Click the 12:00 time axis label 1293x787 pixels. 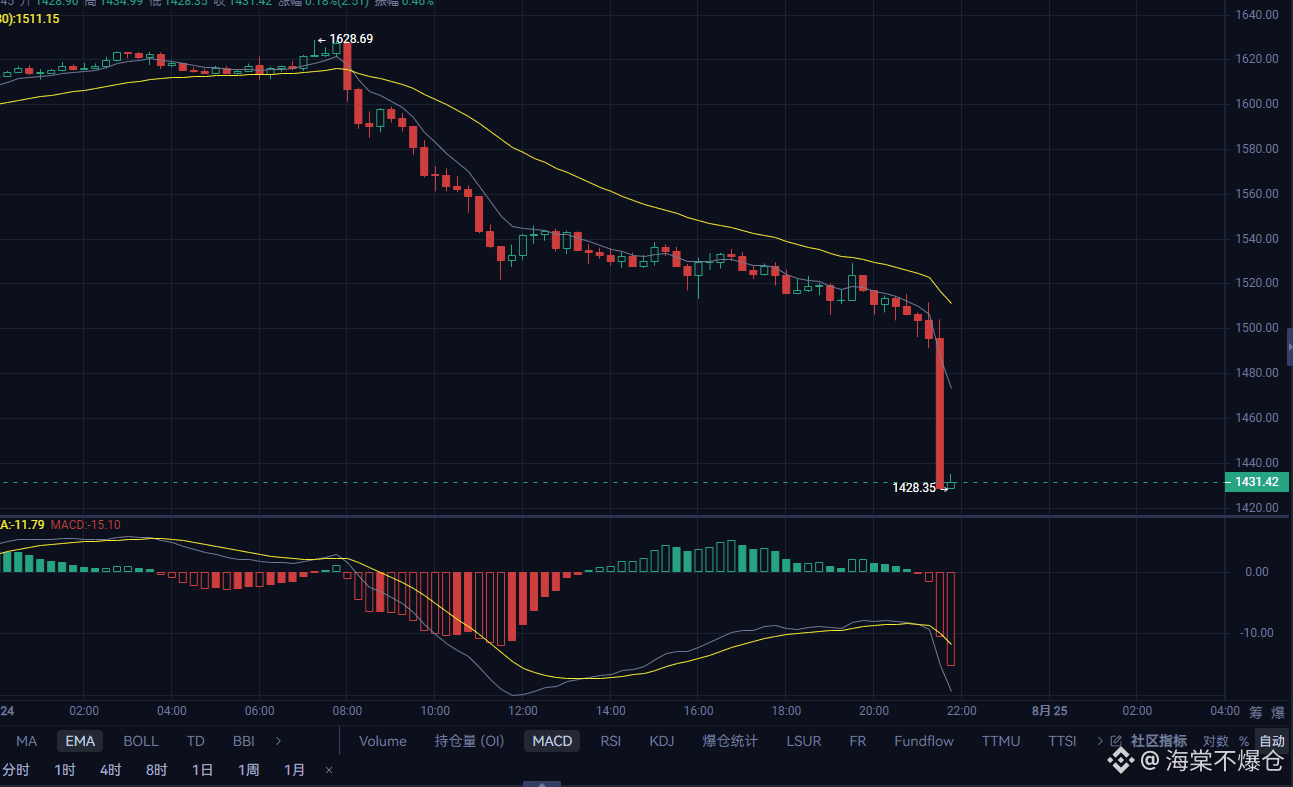pyautogui.click(x=522, y=711)
